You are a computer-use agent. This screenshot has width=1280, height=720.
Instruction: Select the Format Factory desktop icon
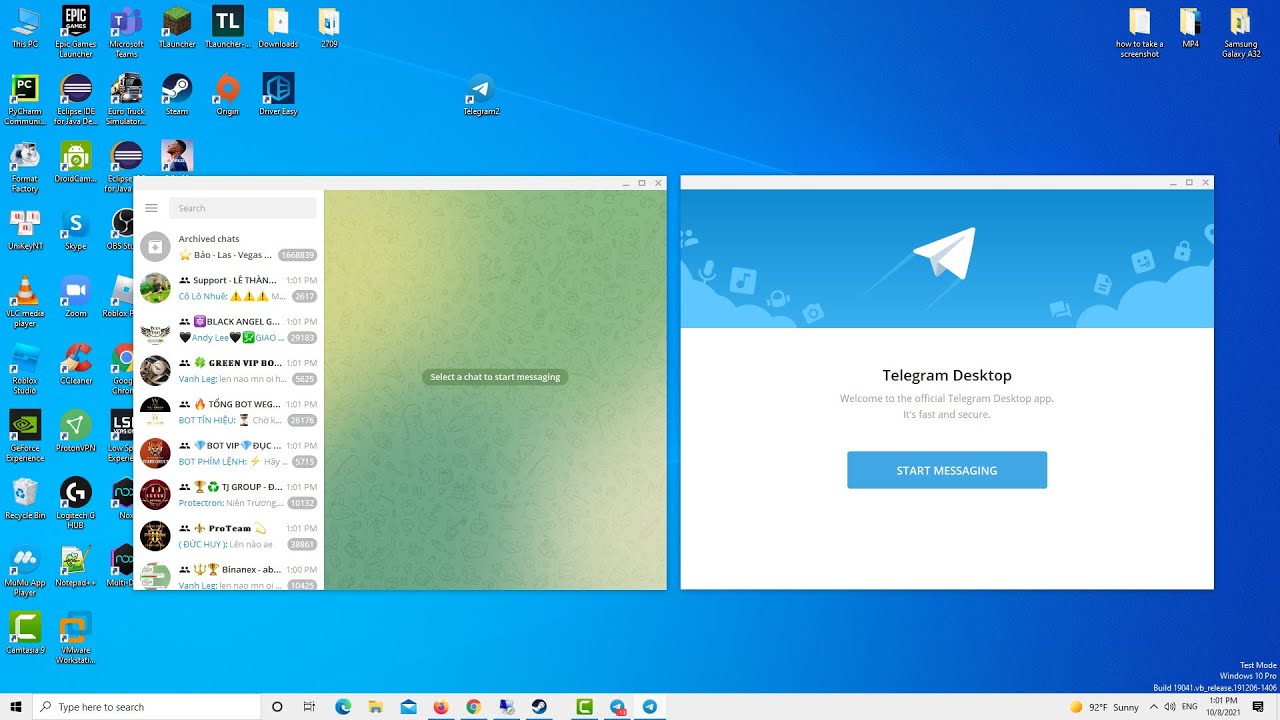pos(25,166)
